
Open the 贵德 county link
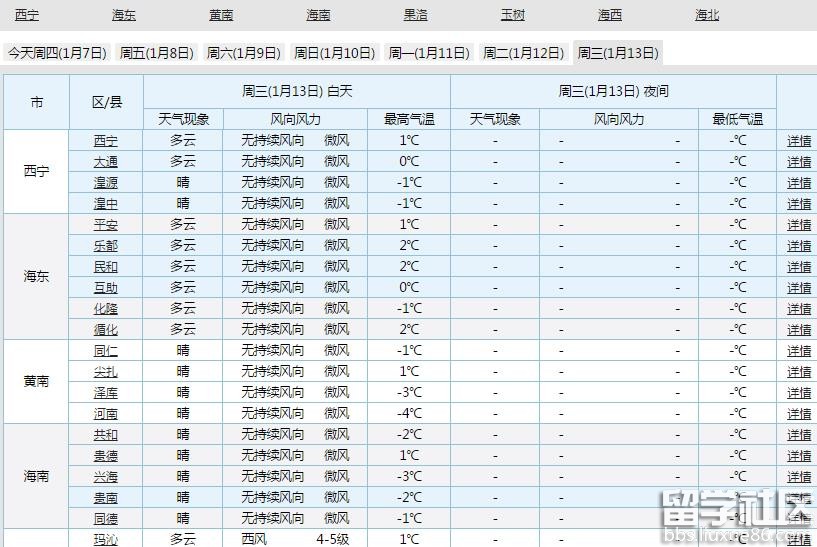coord(105,456)
